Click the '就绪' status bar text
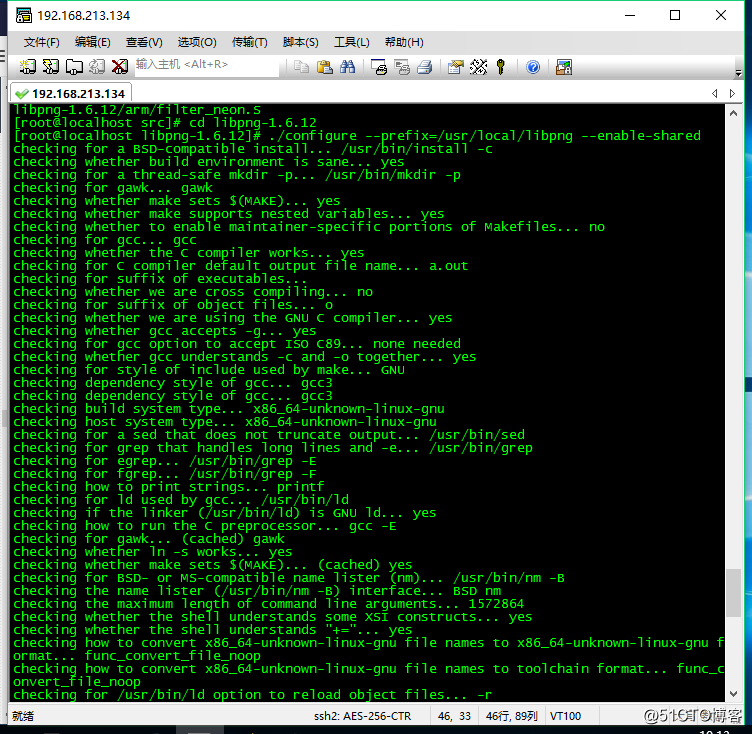This screenshot has width=752, height=734. coord(23,716)
